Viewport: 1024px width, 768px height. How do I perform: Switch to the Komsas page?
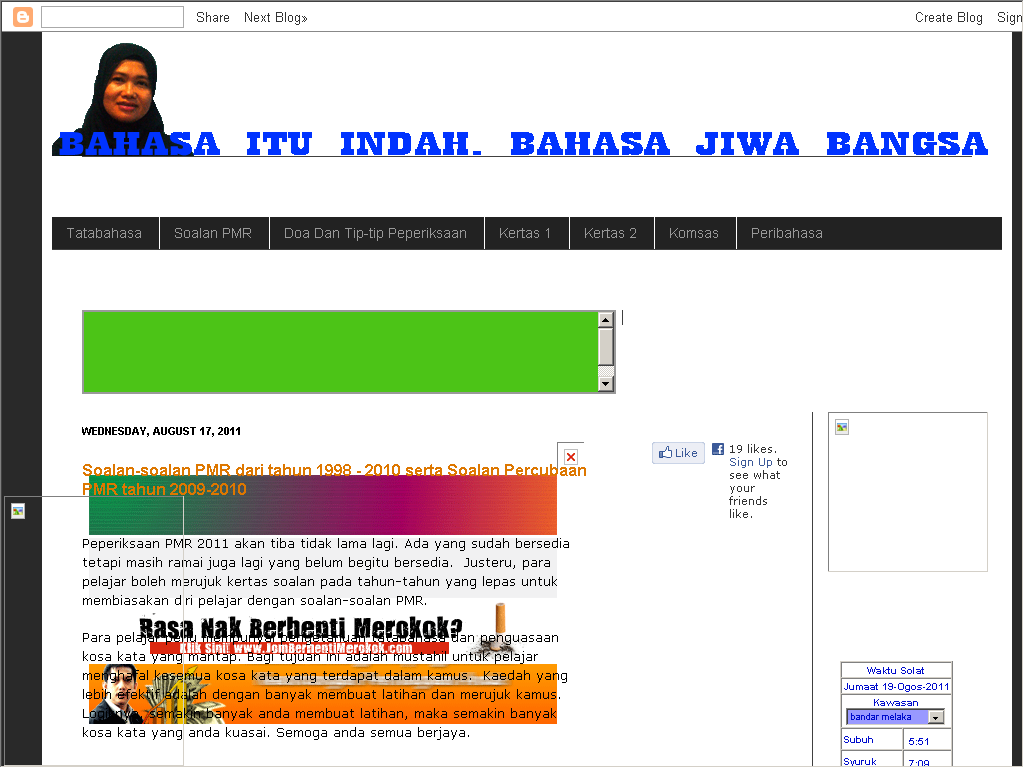[x=694, y=233]
